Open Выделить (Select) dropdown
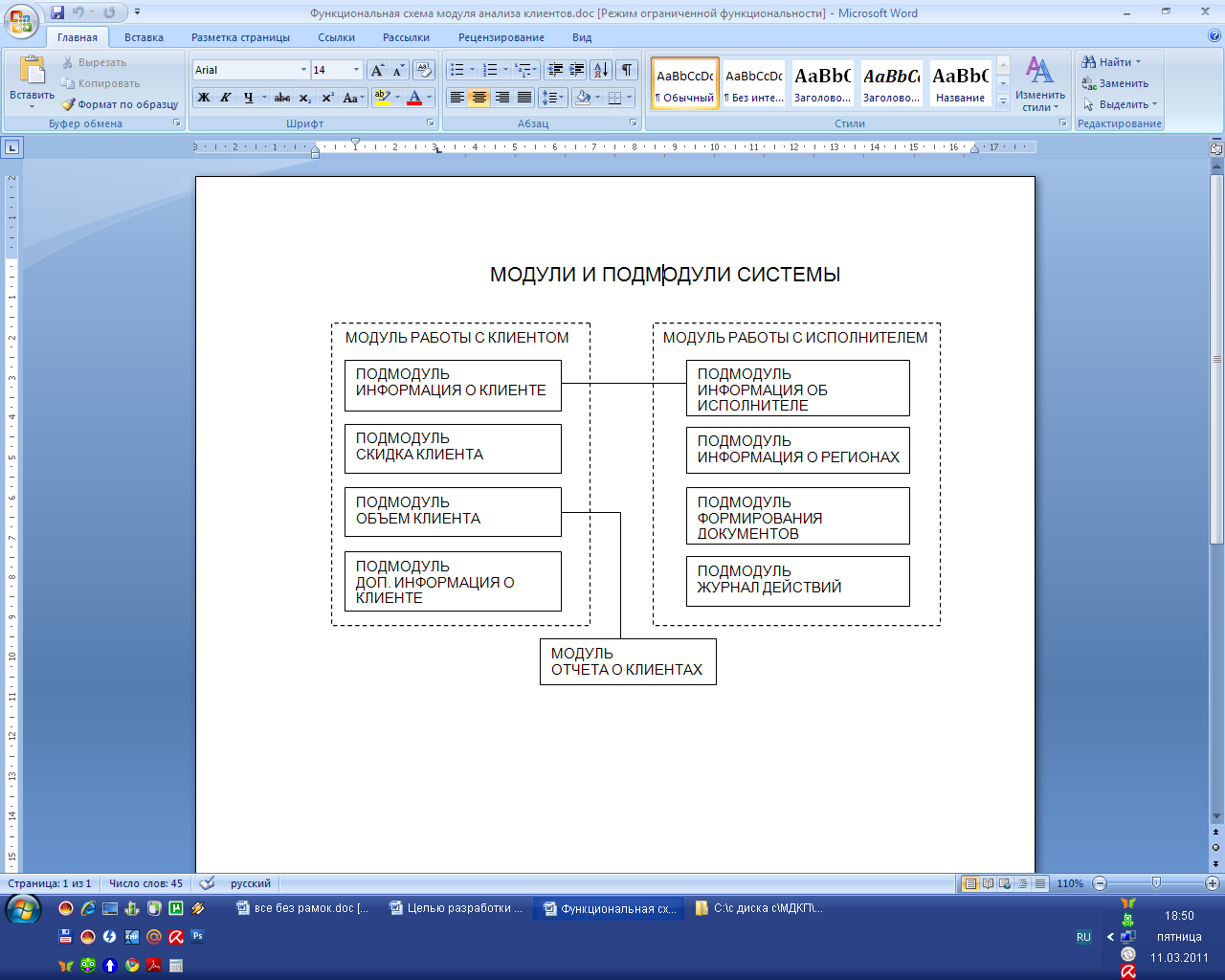This screenshot has height=980, width=1225. pos(1120,104)
